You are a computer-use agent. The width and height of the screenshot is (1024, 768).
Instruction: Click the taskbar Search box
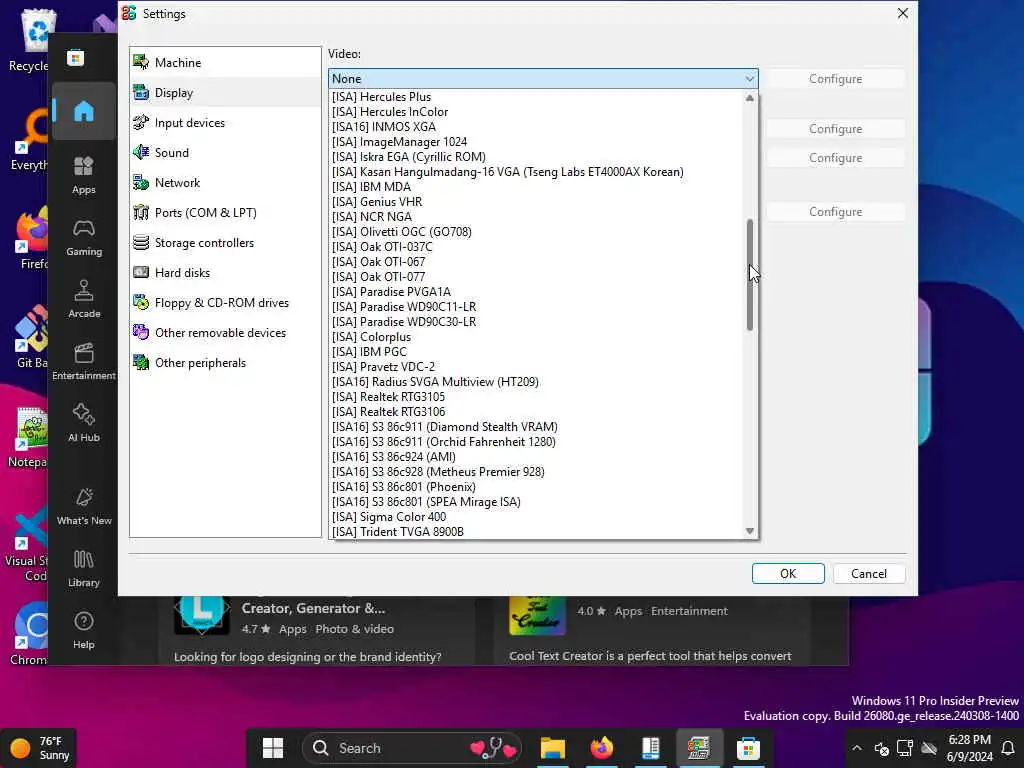tap(411, 748)
